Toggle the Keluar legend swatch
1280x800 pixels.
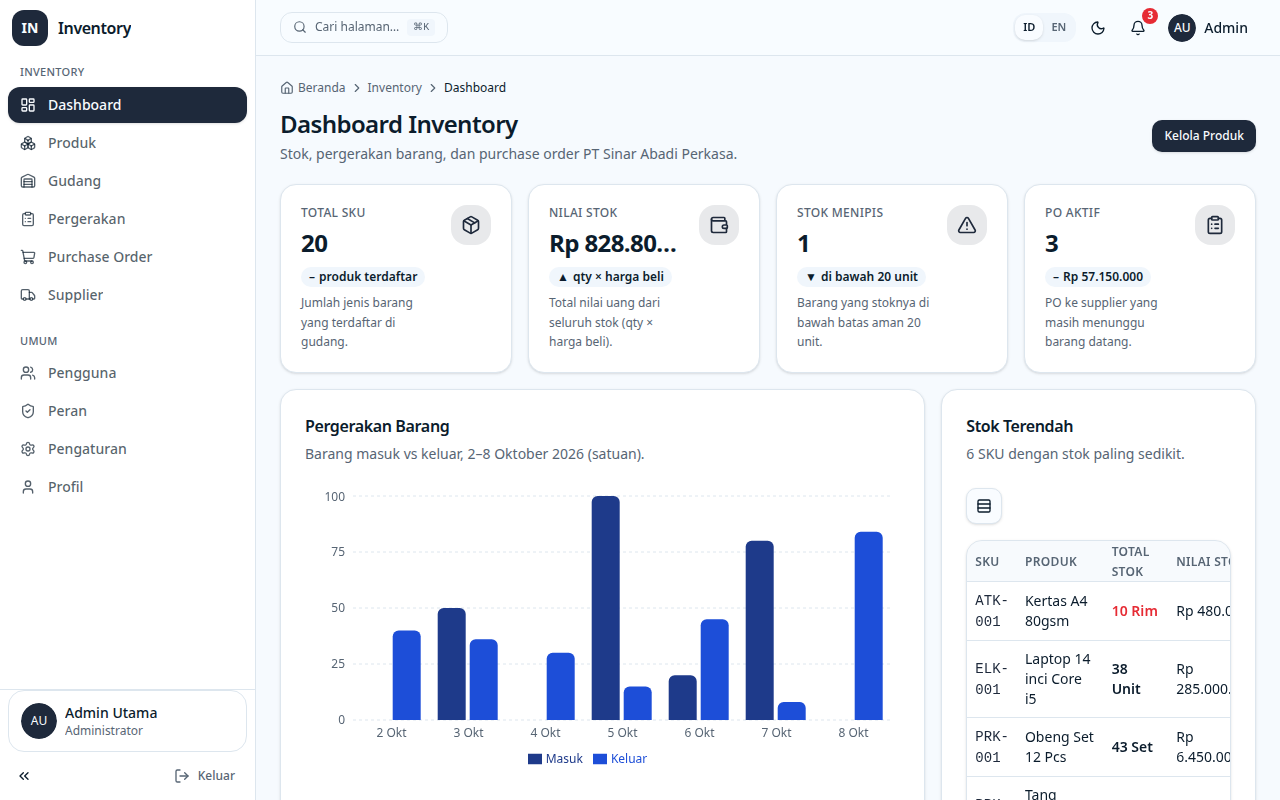click(x=600, y=759)
